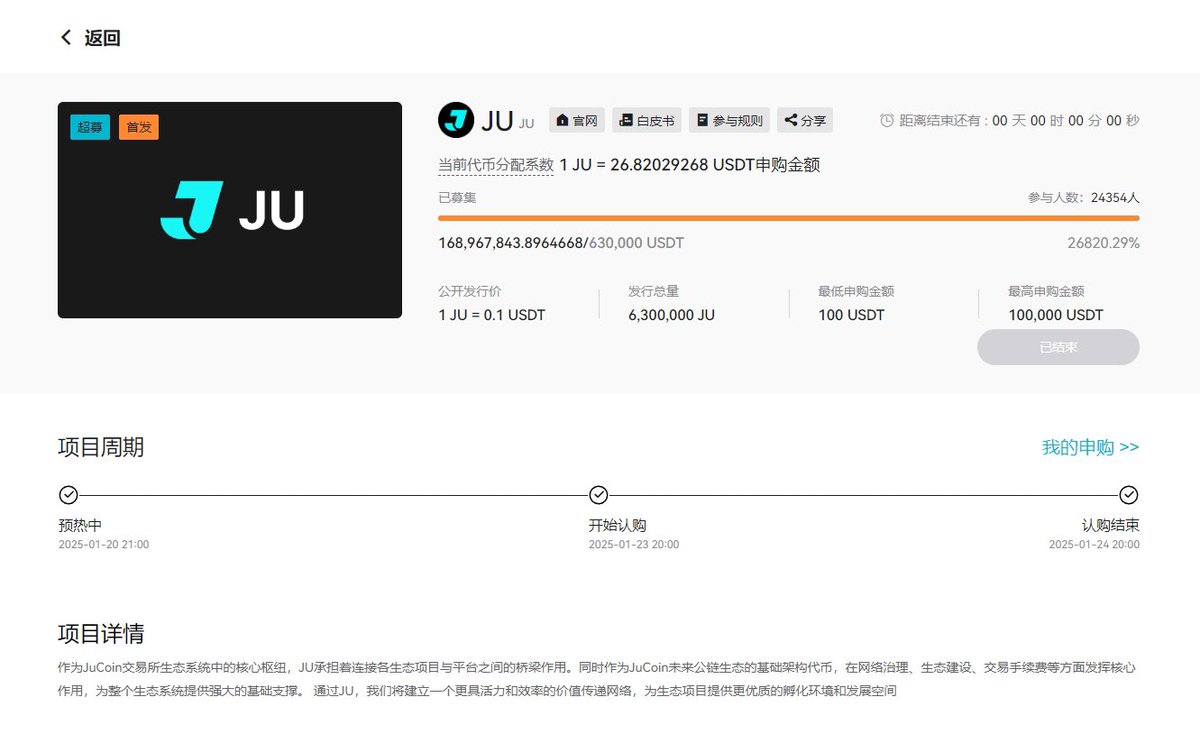Click the home icon on 官网 button
The height and width of the screenshot is (734, 1200).
click(x=561, y=120)
